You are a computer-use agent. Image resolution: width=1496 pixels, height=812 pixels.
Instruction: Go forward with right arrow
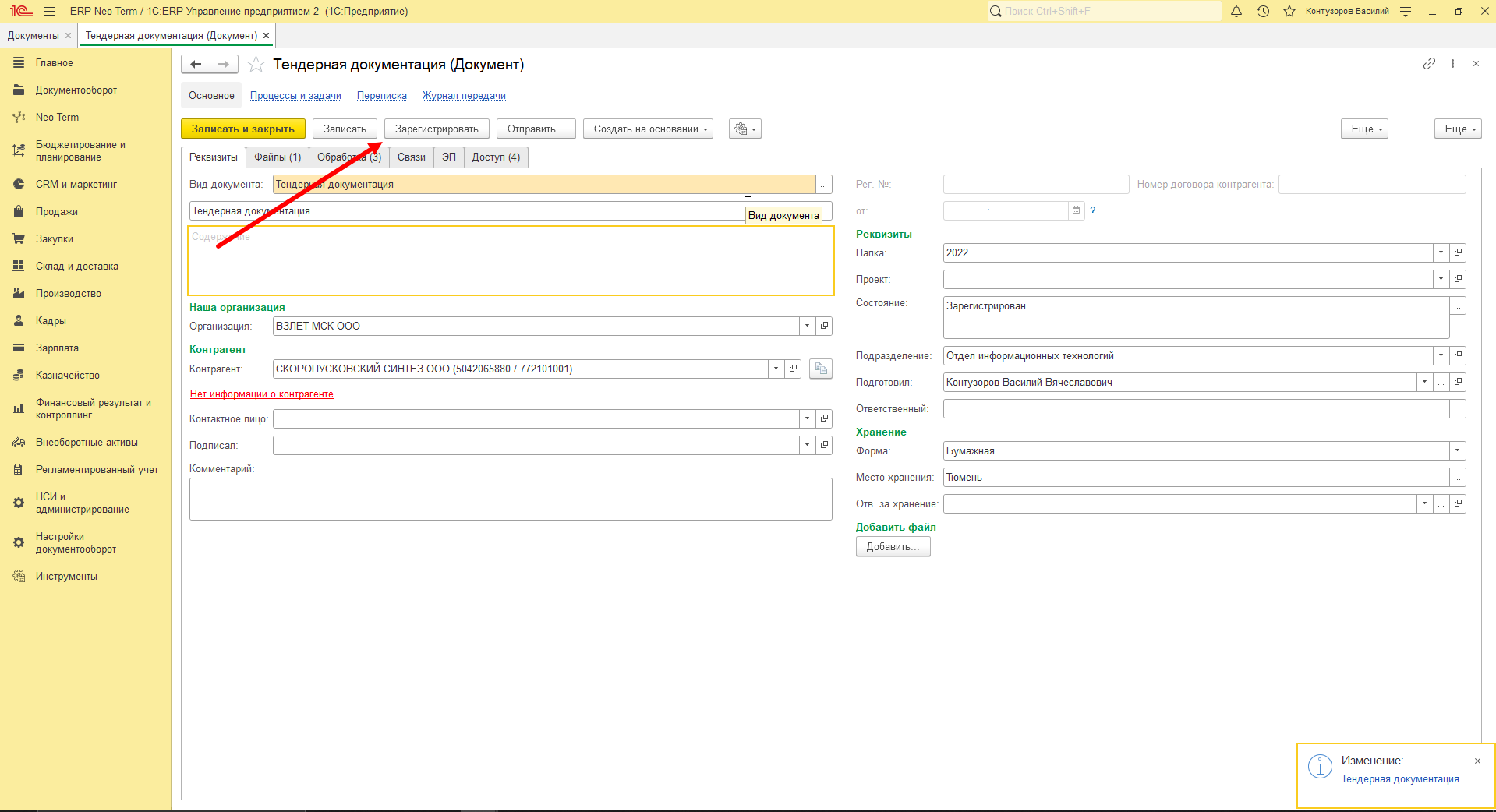[224, 65]
